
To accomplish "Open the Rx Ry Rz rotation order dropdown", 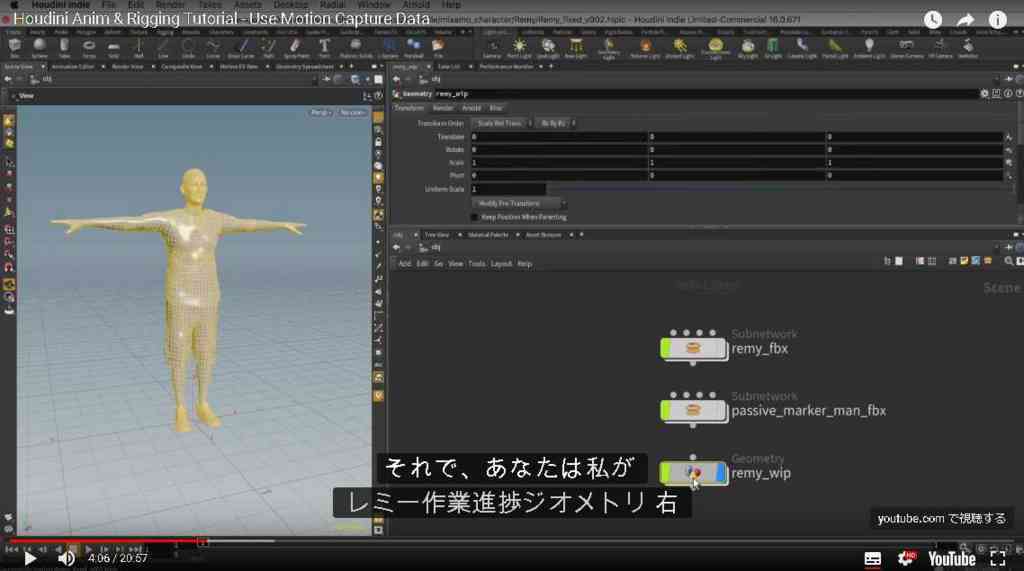I will point(555,123).
